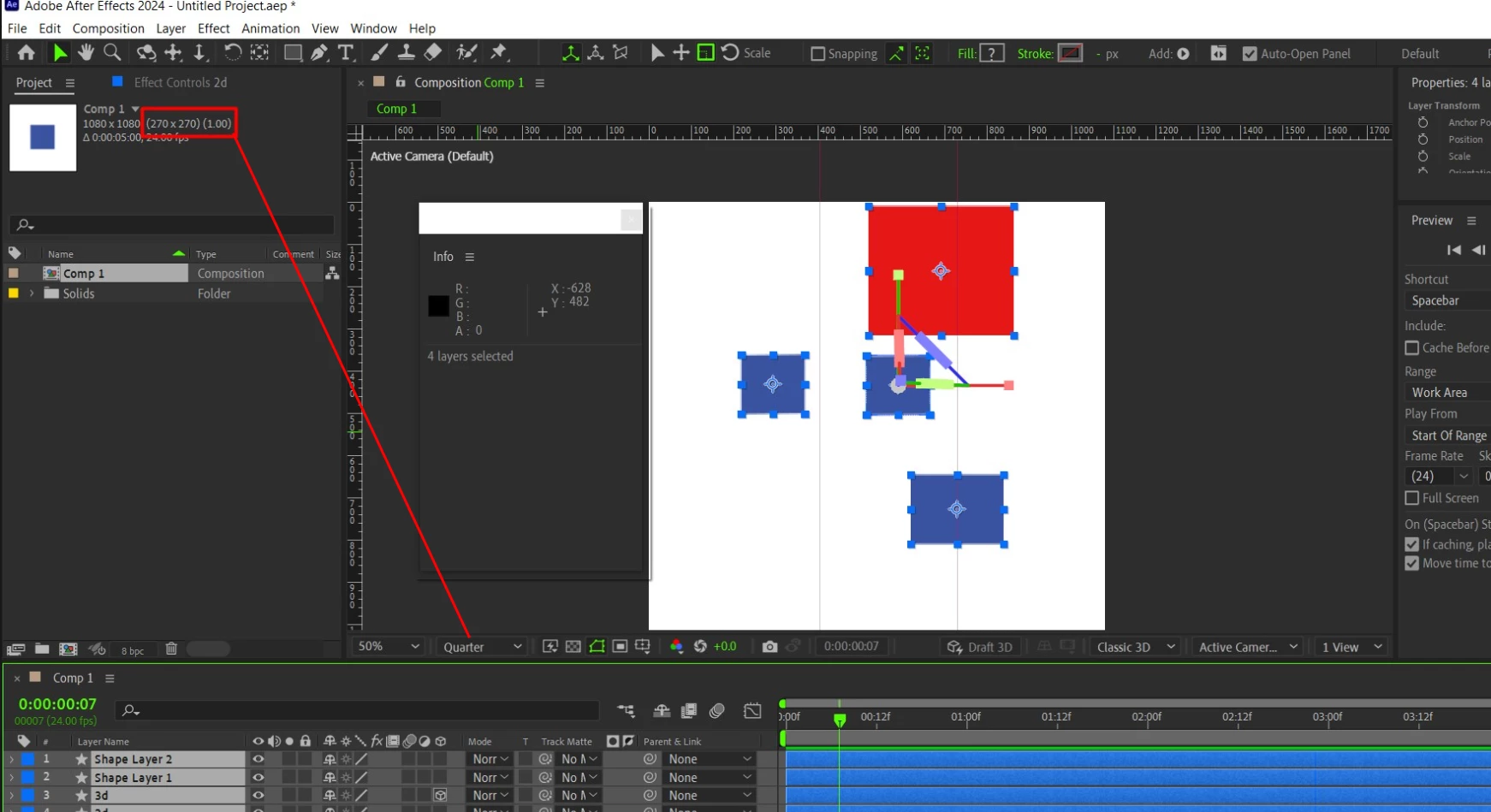Select the Dolly camera tool
Screen dimensions: 1491x812
(x=199, y=53)
